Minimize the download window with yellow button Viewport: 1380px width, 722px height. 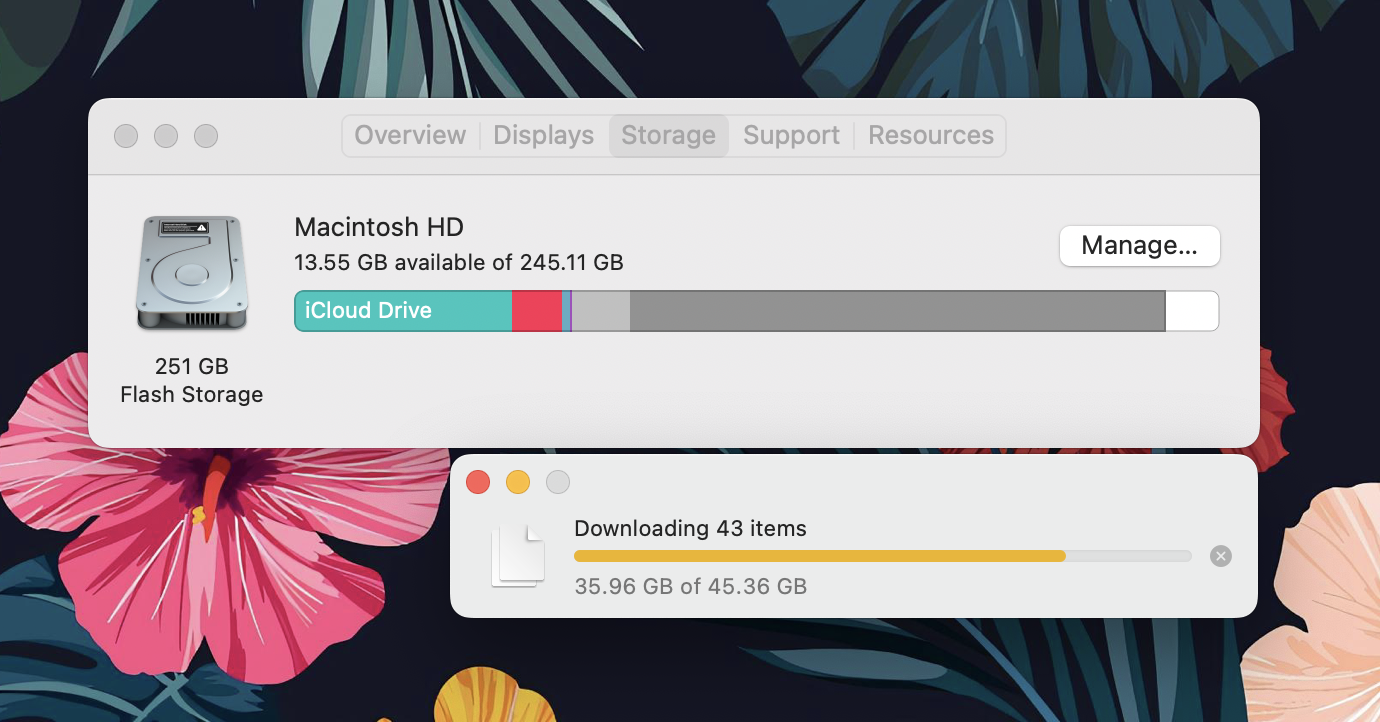pyautogui.click(x=518, y=482)
